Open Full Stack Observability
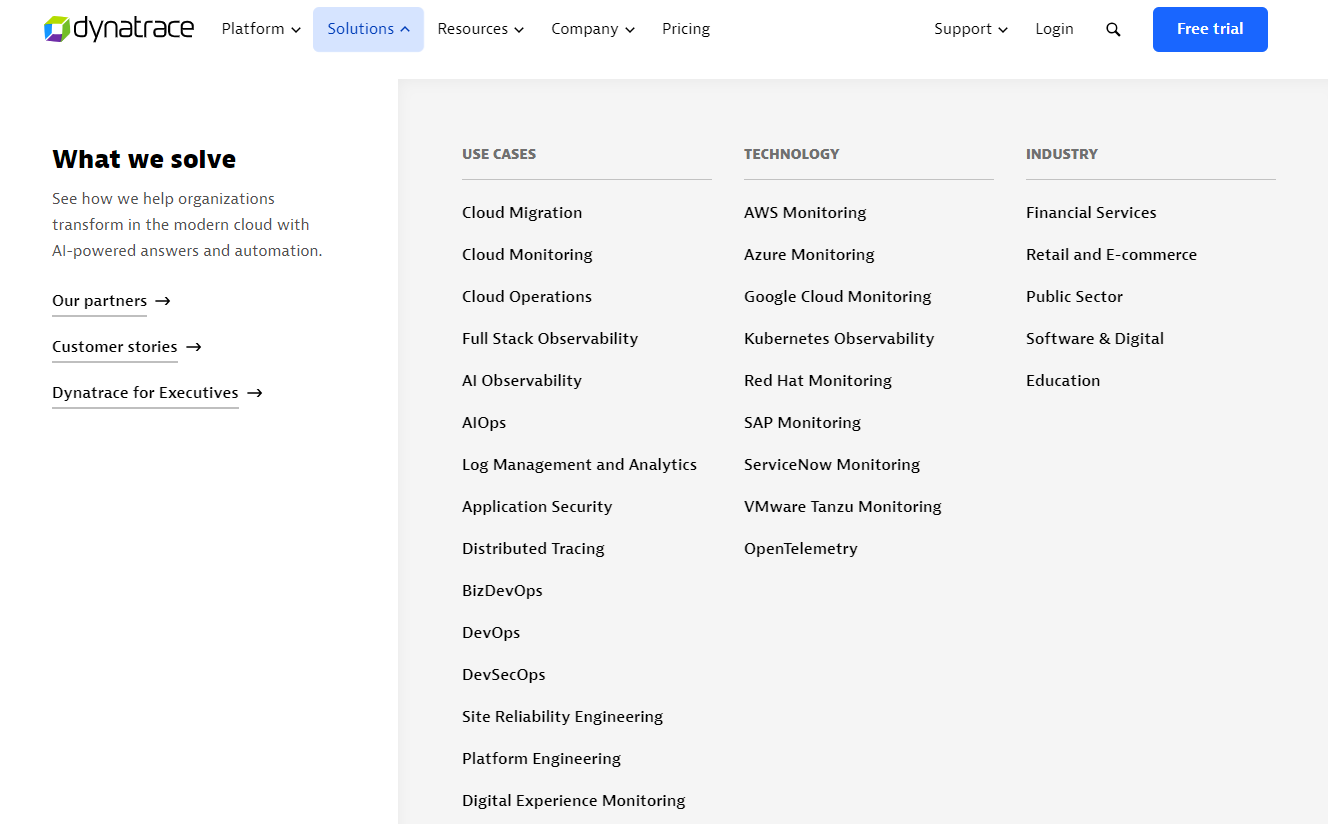Image resolution: width=1328 pixels, height=824 pixels. (550, 339)
